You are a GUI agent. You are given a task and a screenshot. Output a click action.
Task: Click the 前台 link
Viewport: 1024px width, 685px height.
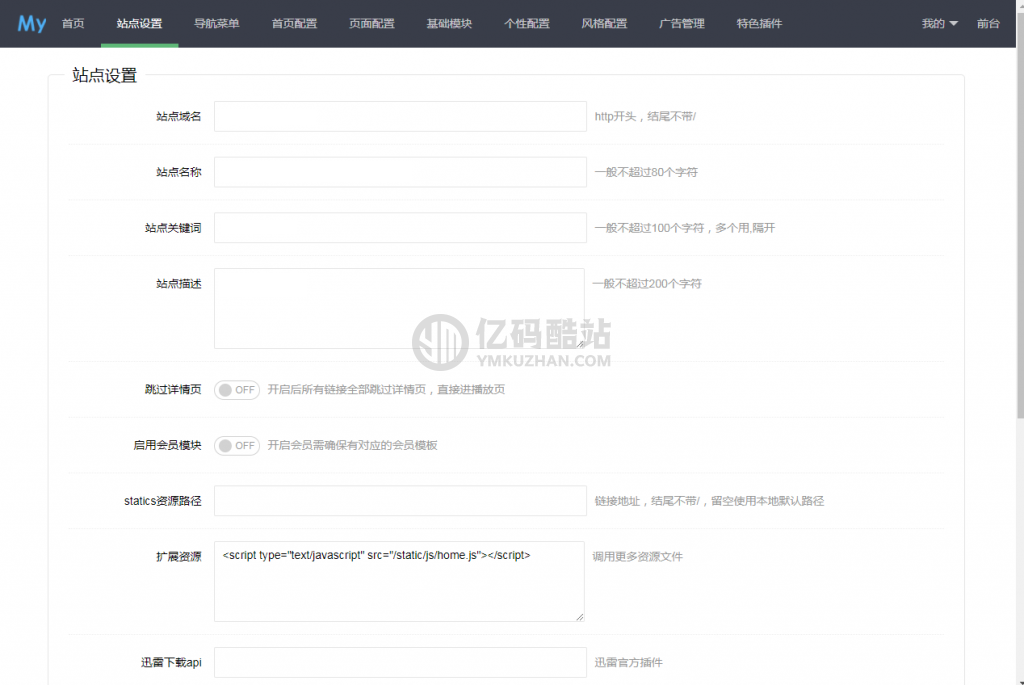pos(988,24)
